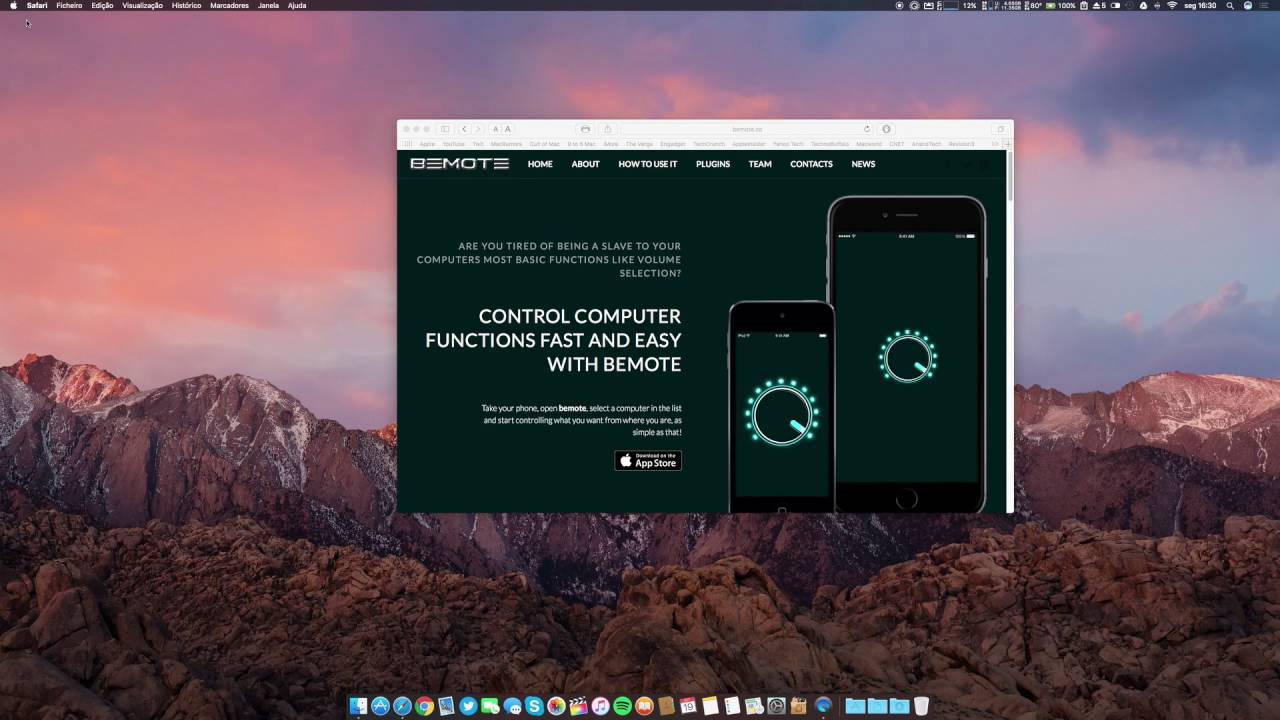Viewport: 1280px width, 720px height.
Task: Click the bemote.co address bar
Action: [x=747, y=129]
